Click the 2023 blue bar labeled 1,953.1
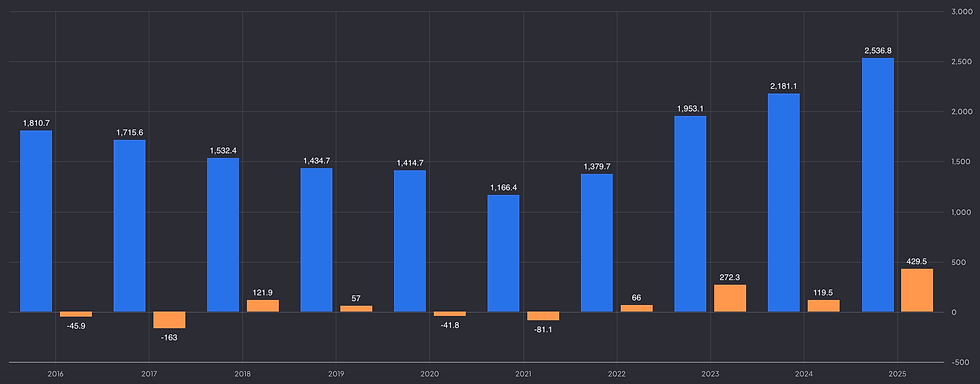 [x=691, y=214]
